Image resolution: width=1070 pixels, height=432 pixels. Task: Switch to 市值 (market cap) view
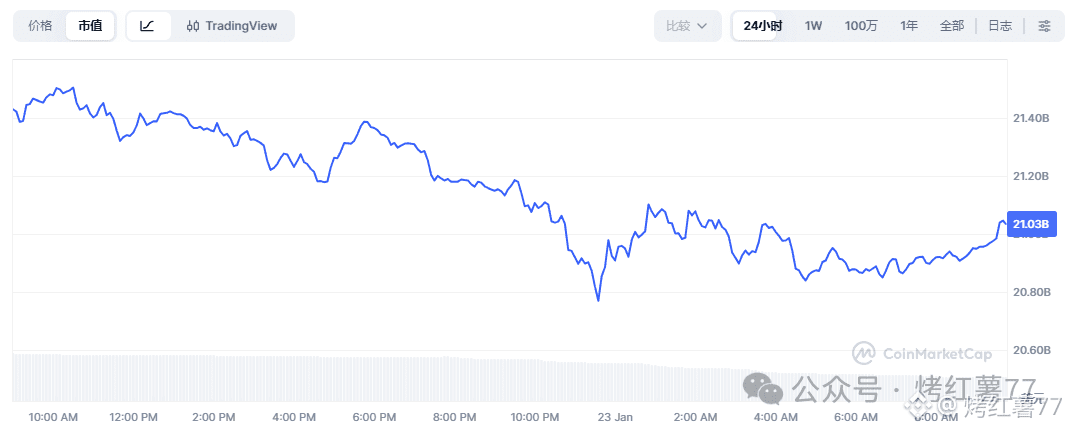90,26
